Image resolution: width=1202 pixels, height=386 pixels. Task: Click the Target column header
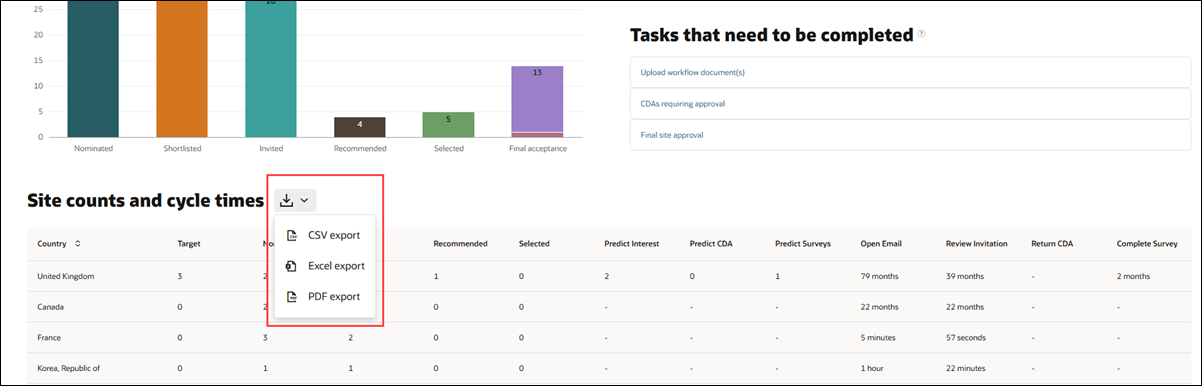click(188, 243)
